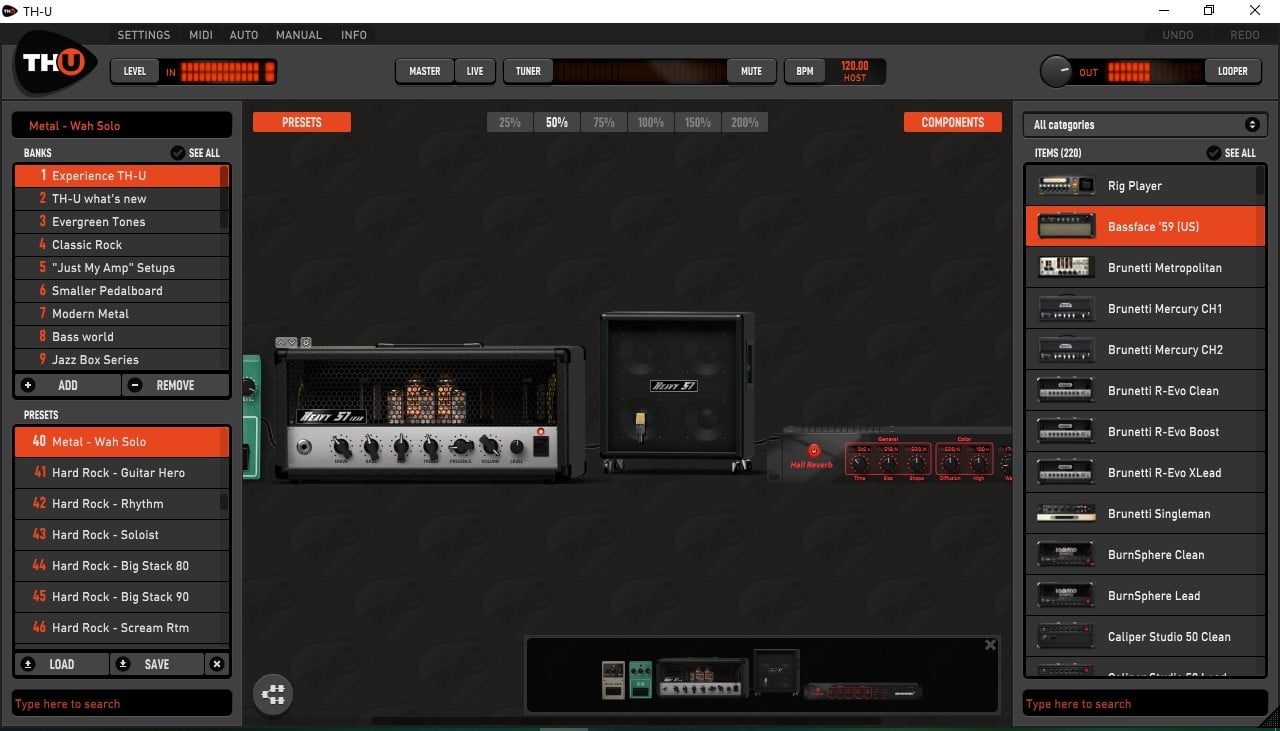Enable the TUNER
The width and height of the screenshot is (1280, 731).
(528, 71)
